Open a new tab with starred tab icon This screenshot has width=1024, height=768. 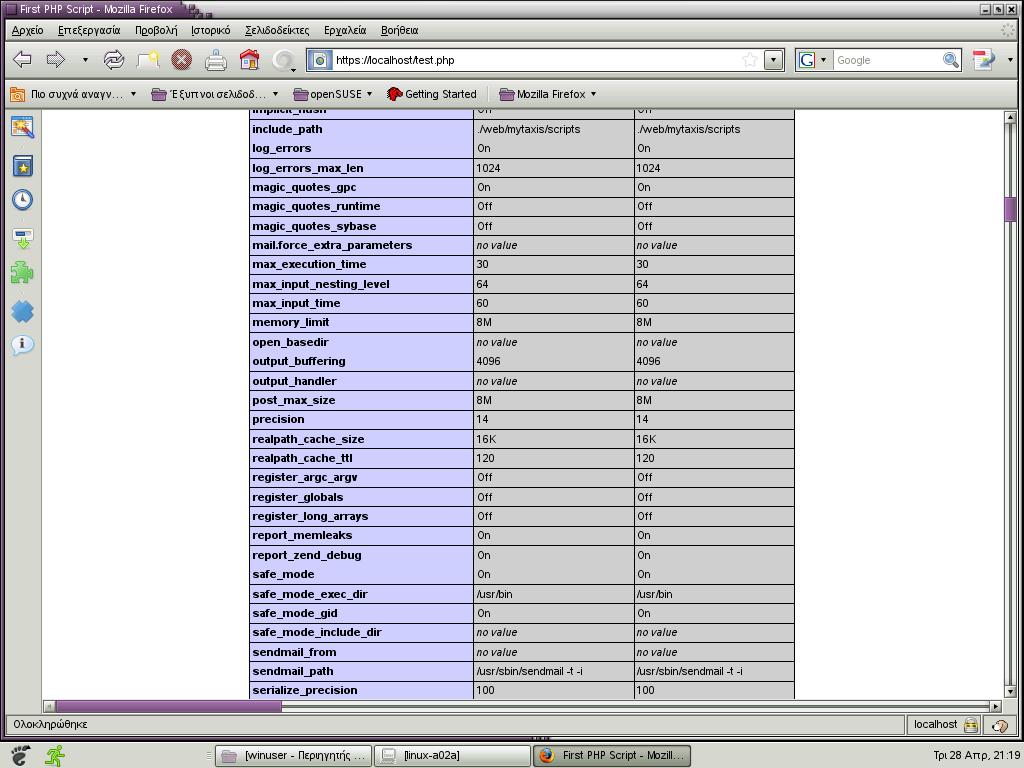point(148,60)
